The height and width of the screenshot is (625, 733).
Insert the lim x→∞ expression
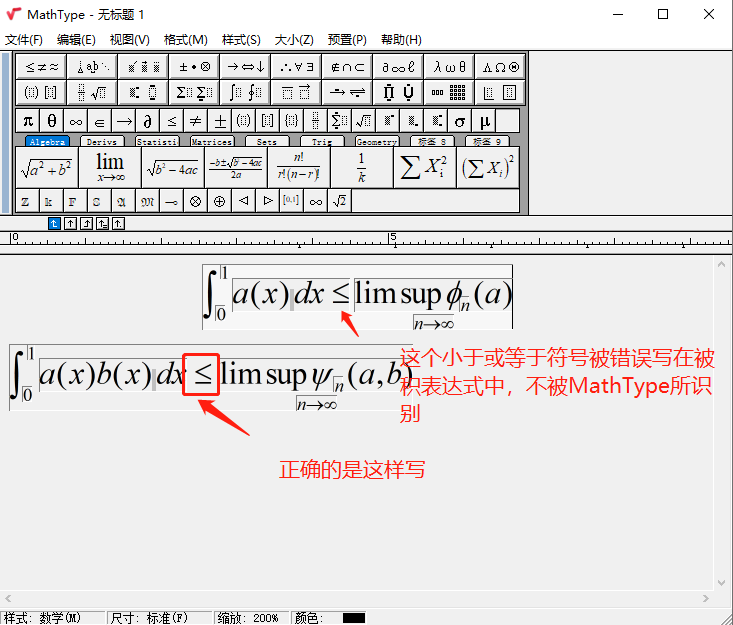pos(110,167)
